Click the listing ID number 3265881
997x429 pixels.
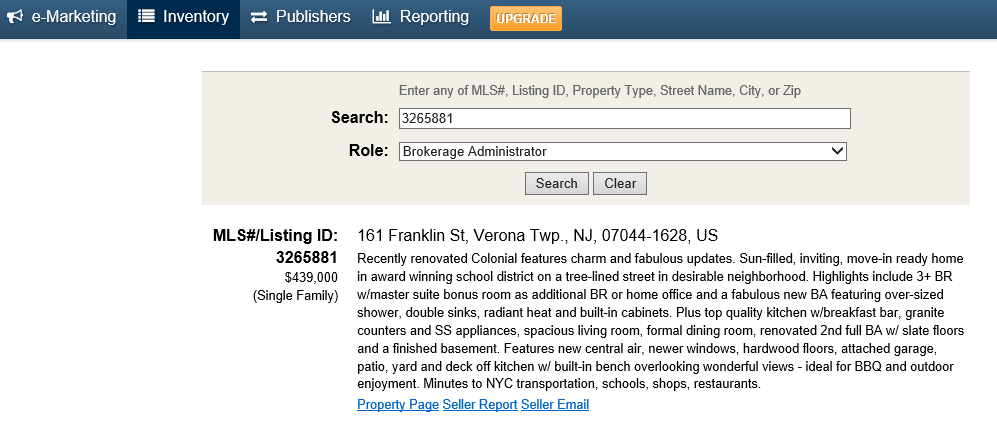point(307,257)
